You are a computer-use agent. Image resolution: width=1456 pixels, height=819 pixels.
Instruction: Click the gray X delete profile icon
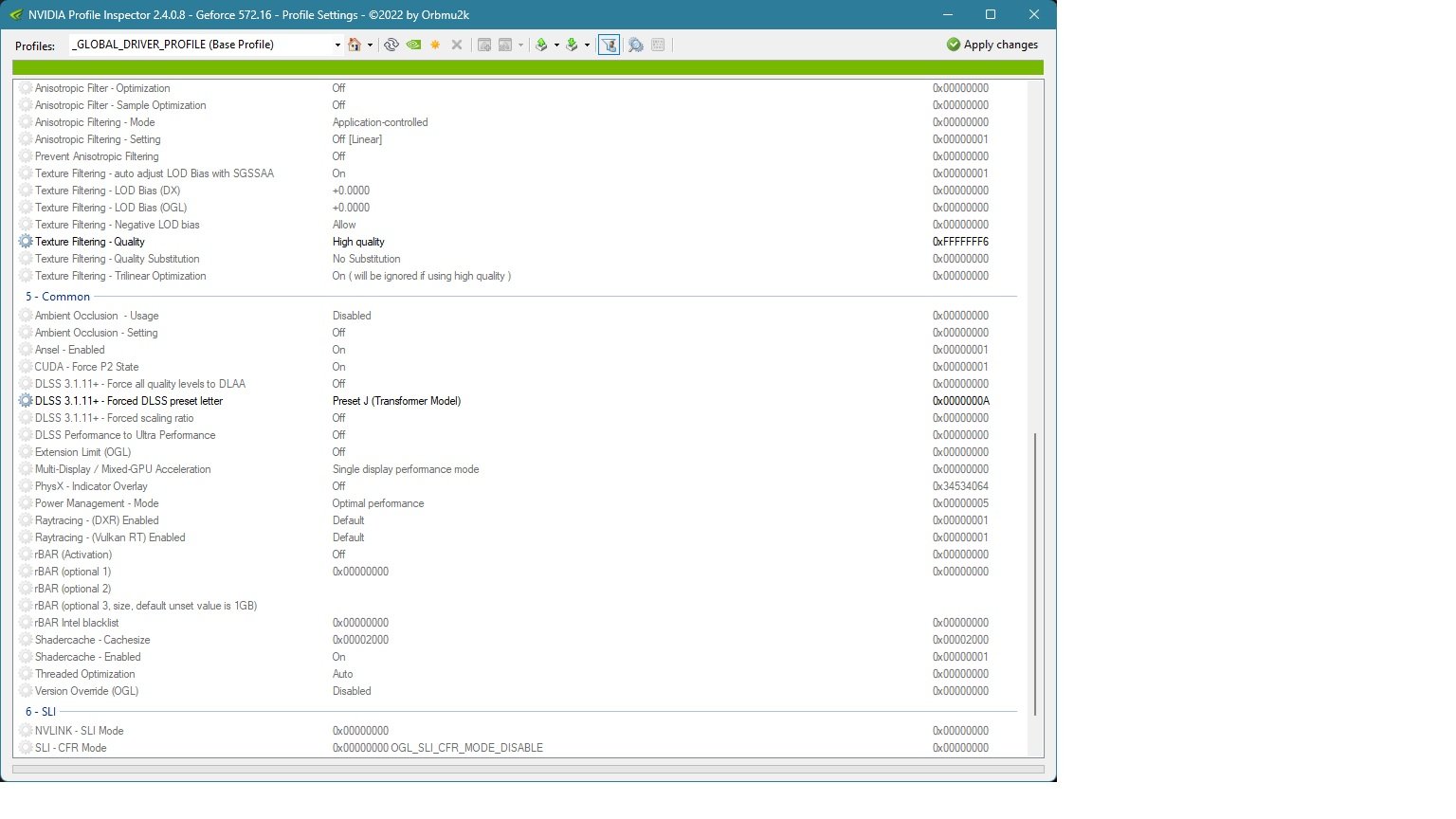[x=457, y=45]
